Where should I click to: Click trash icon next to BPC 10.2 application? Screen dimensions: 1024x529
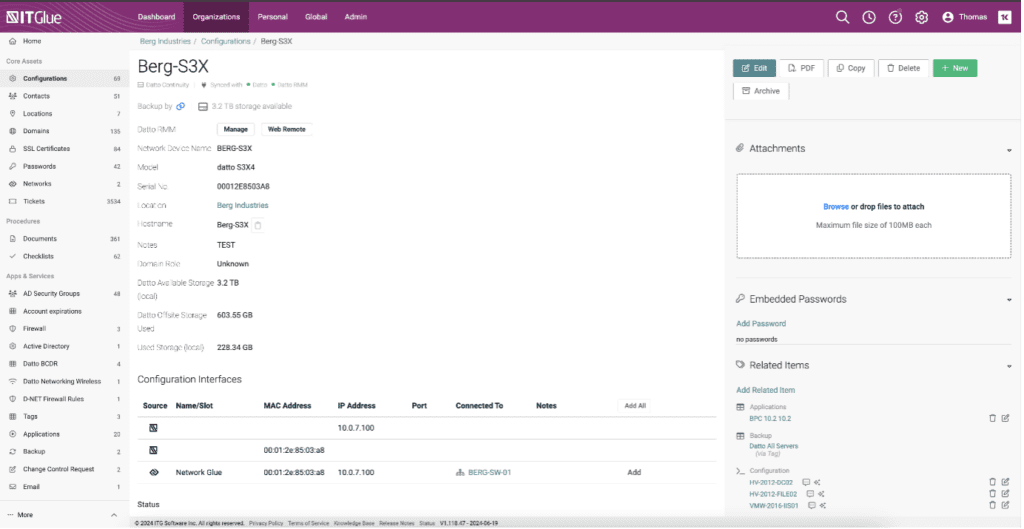pos(992,417)
